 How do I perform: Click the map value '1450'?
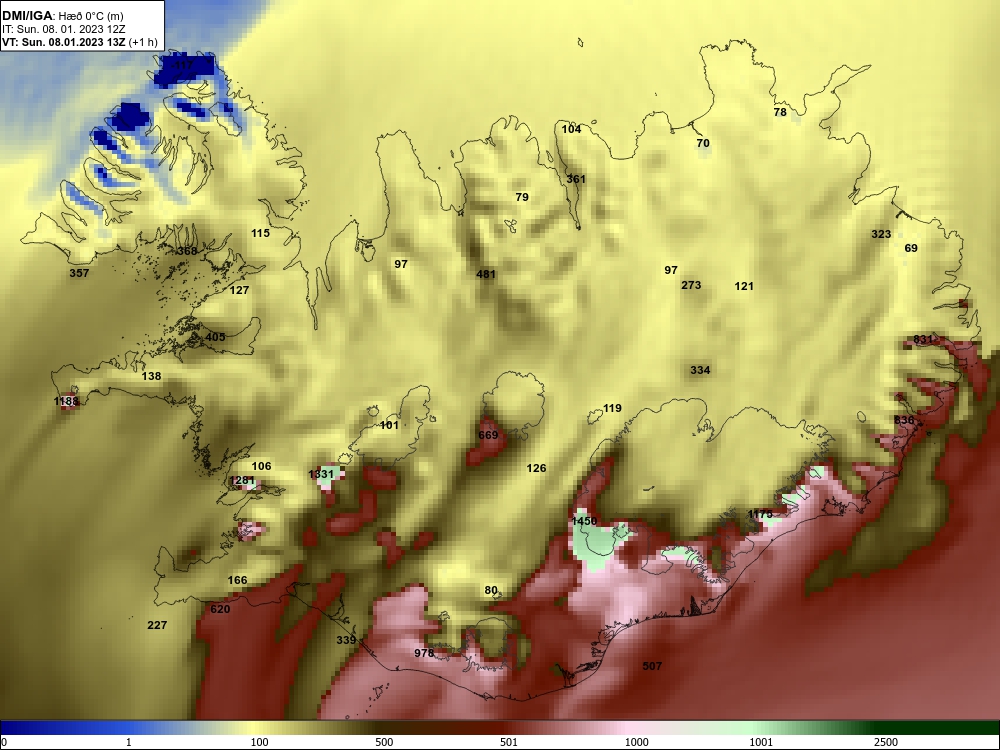(584, 521)
